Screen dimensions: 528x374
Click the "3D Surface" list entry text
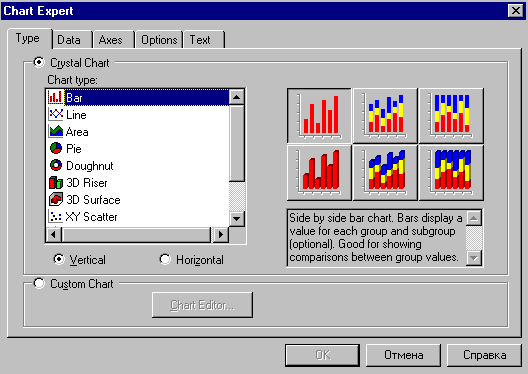(93, 200)
